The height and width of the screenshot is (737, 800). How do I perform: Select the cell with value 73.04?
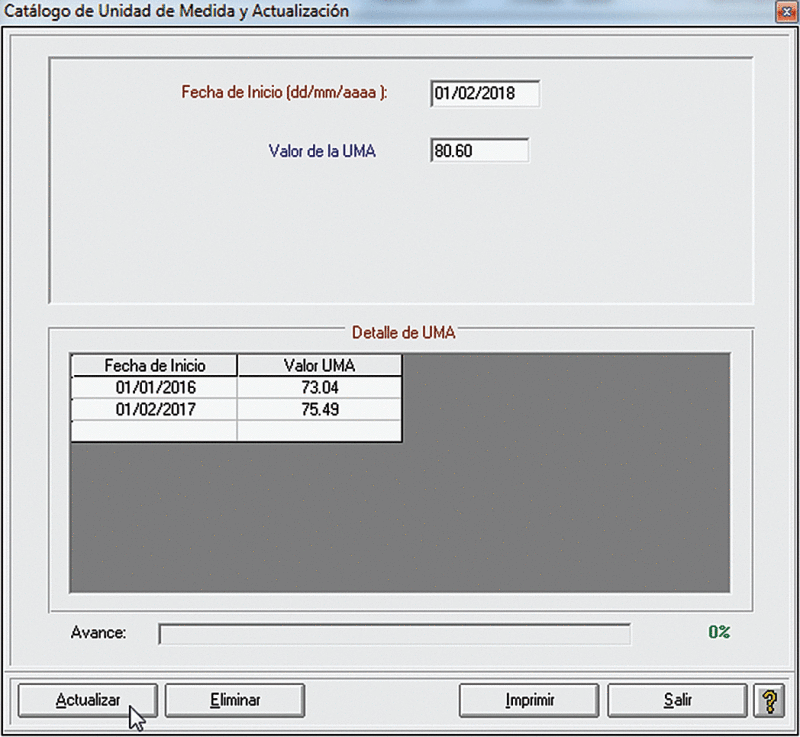[319, 388]
